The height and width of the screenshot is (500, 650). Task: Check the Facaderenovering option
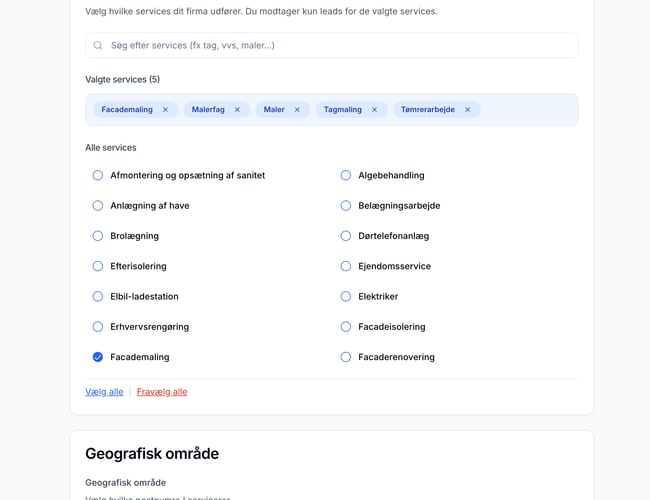click(346, 357)
